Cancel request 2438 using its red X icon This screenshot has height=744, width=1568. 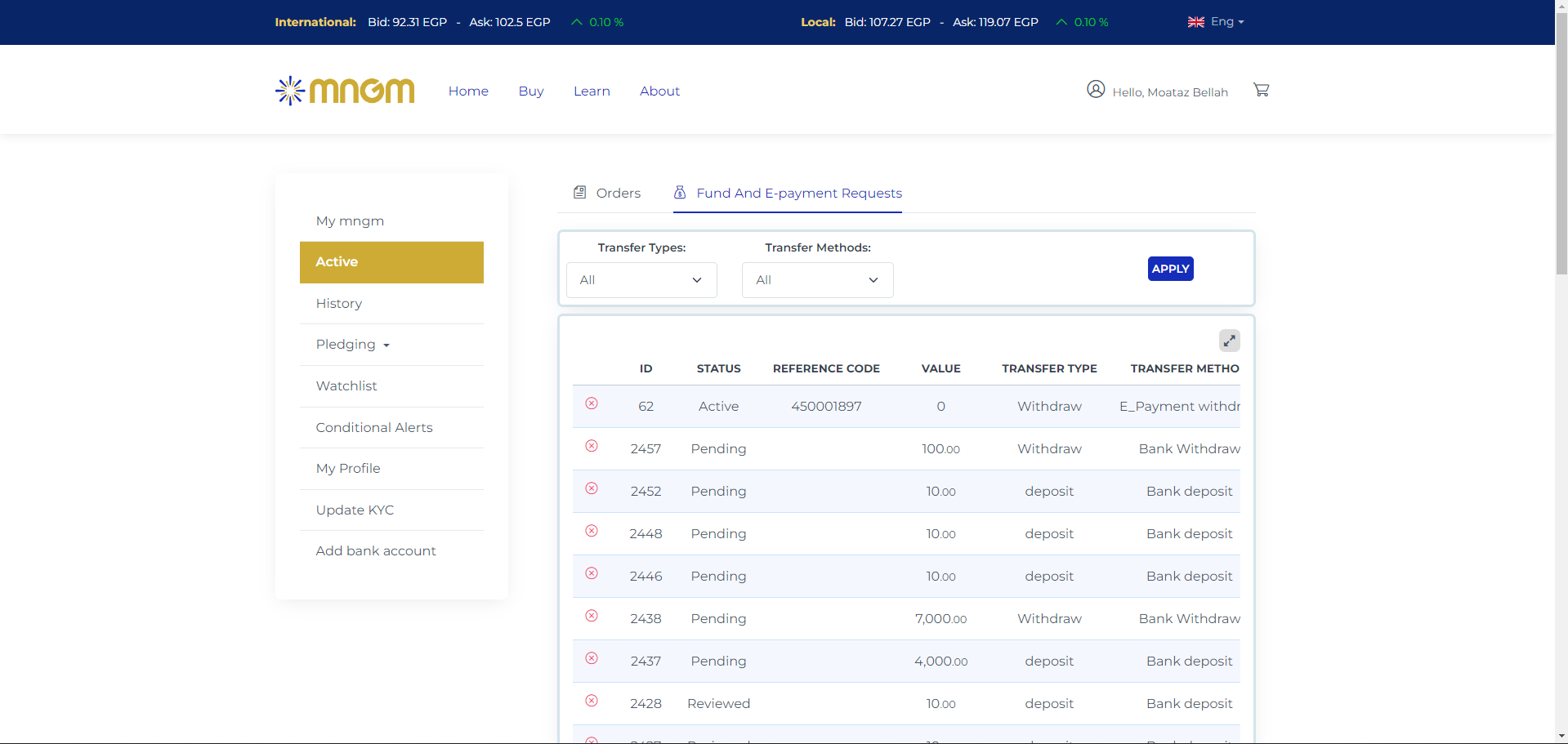point(592,616)
